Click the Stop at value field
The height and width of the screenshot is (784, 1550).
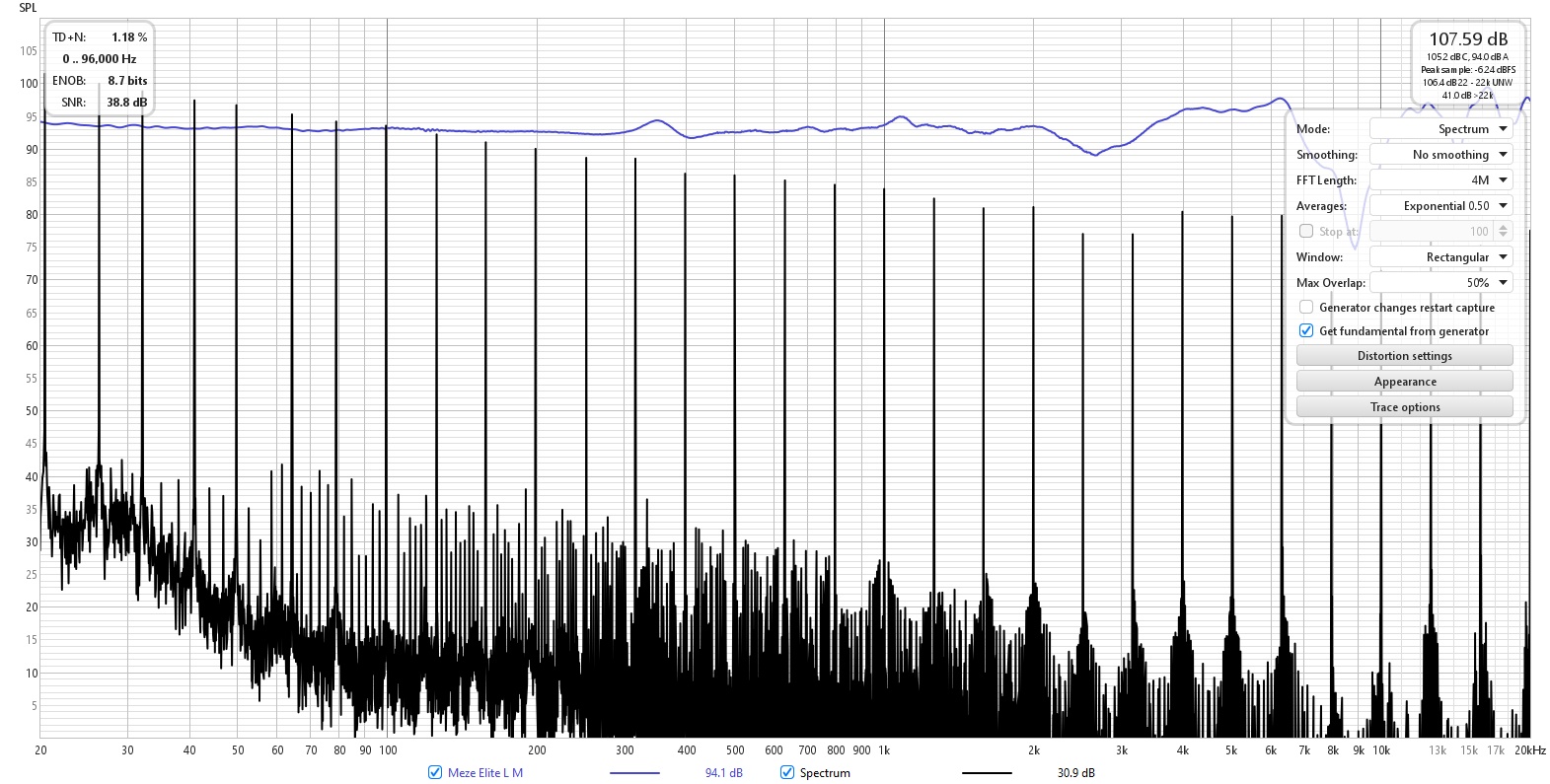point(1432,232)
